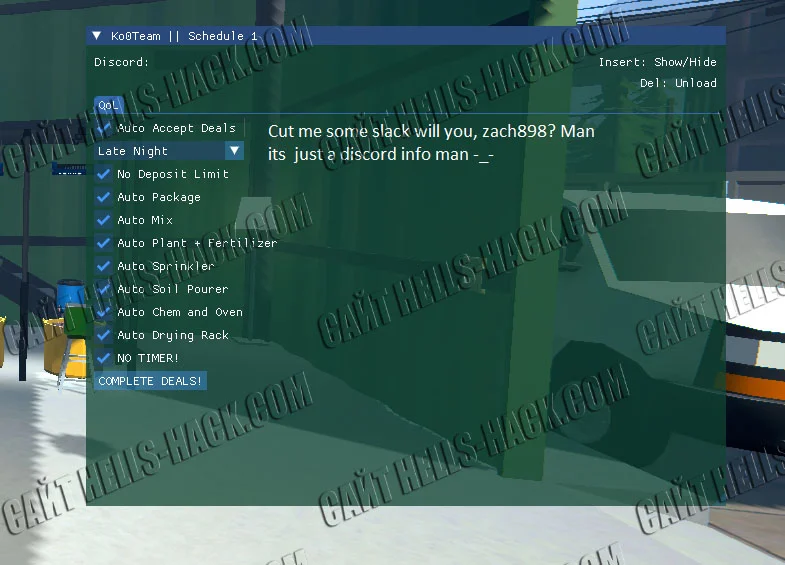Click the No Deposit Limit label

[173, 174]
